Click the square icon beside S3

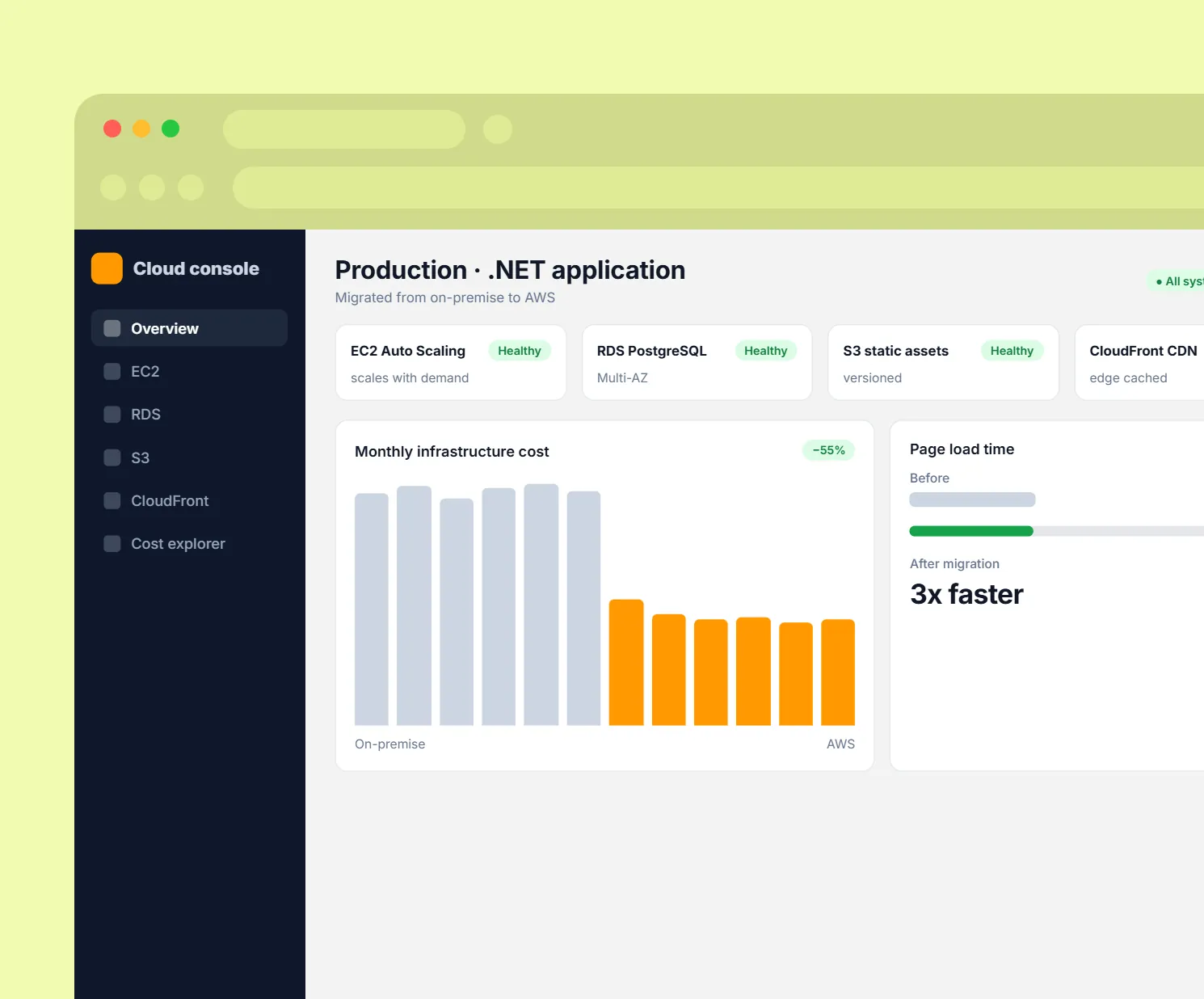[112, 457]
